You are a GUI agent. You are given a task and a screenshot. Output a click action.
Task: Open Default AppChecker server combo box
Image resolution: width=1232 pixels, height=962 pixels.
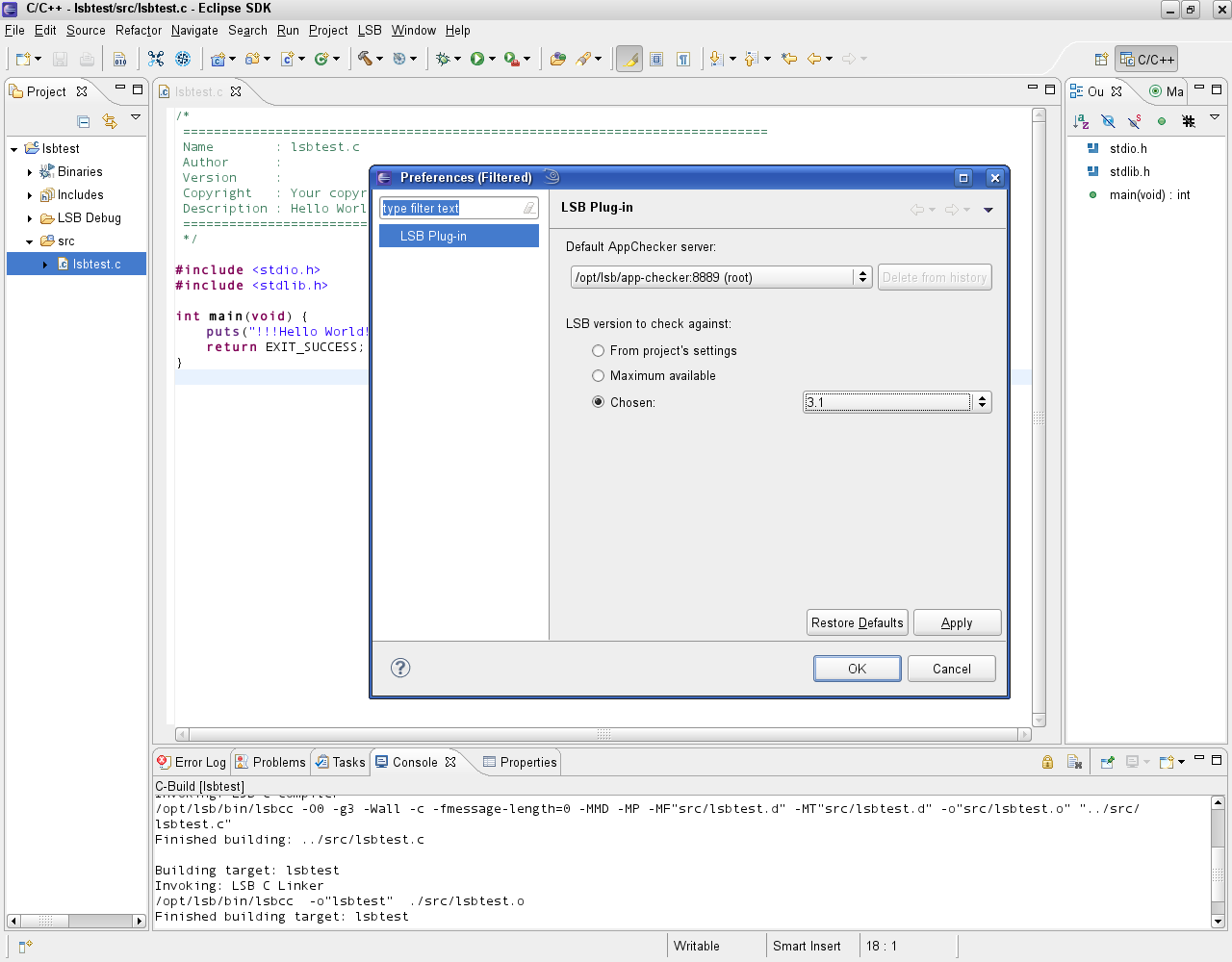[x=721, y=277]
